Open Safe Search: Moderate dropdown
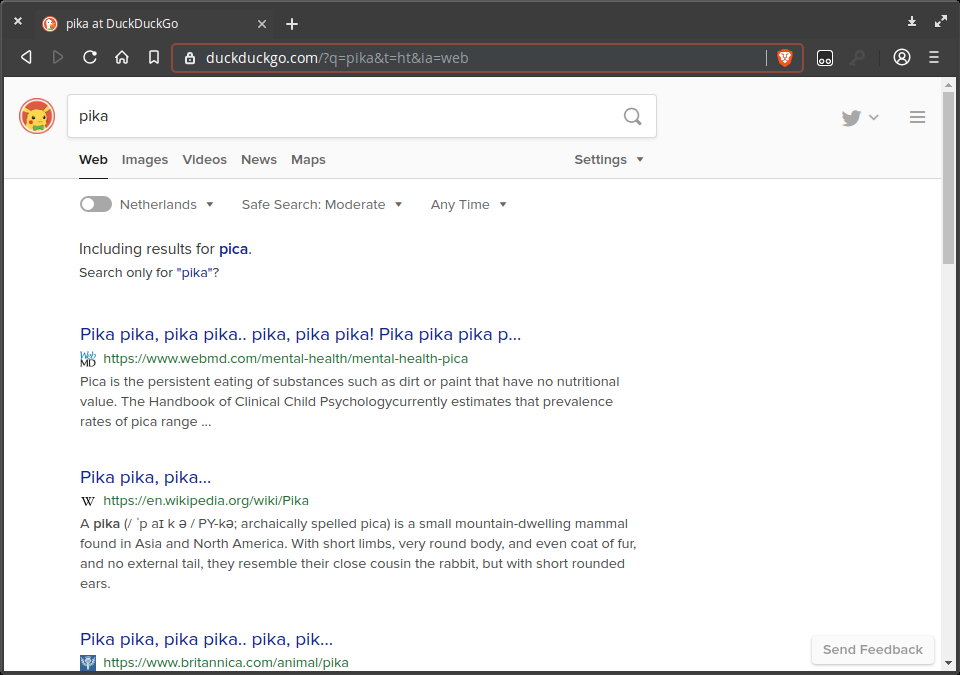Image resolution: width=960 pixels, height=675 pixels. click(322, 205)
